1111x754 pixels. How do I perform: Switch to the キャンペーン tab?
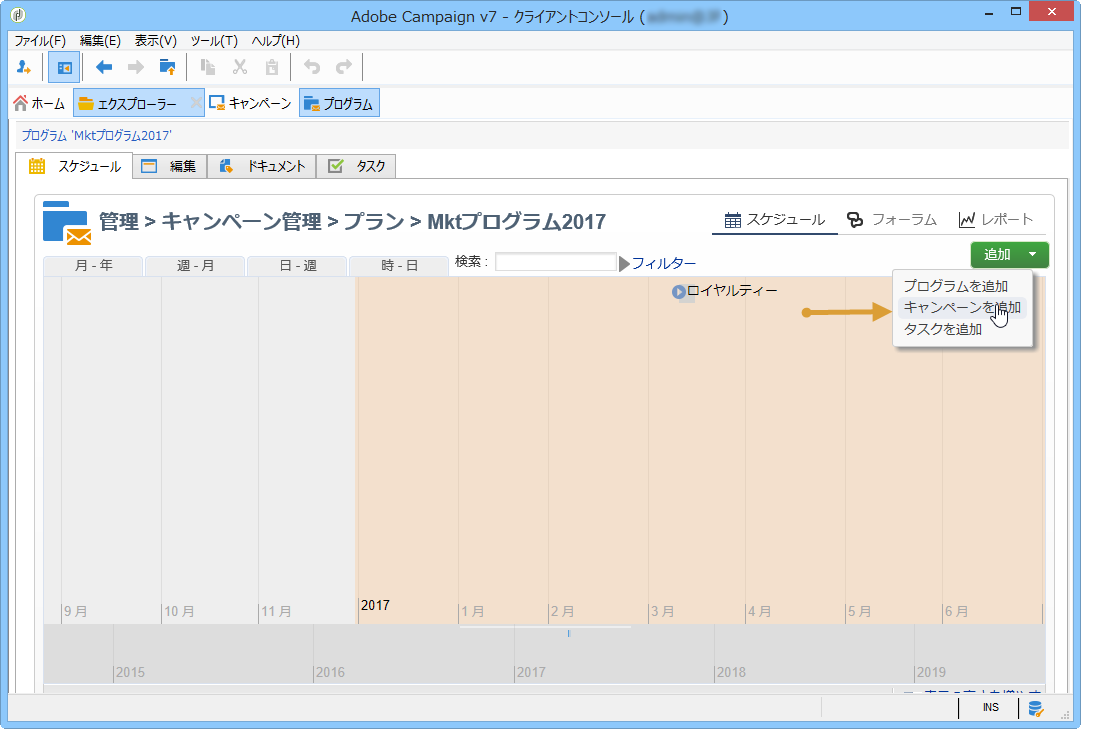250,103
